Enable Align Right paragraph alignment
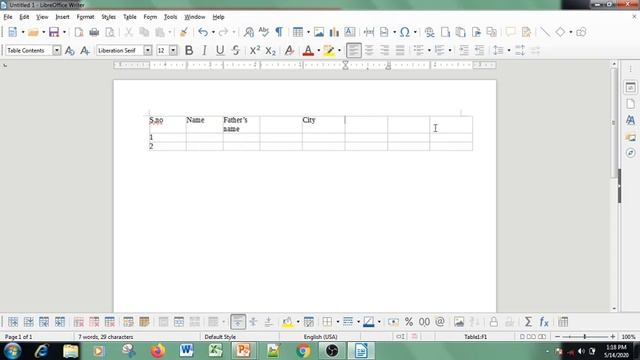The image size is (640, 360). tap(384, 50)
